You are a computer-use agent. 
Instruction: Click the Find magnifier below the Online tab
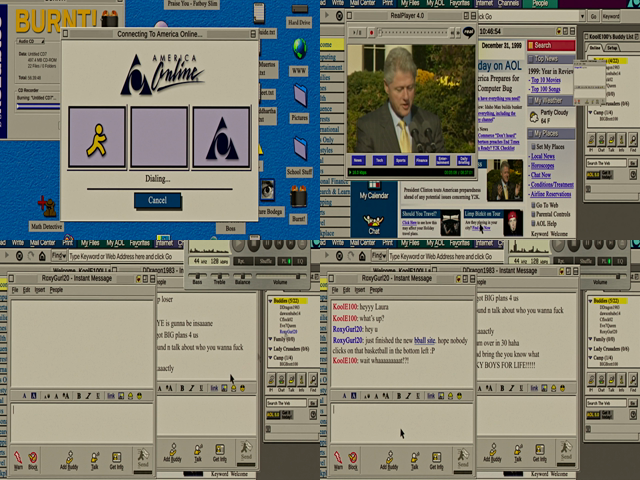click(633, 140)
